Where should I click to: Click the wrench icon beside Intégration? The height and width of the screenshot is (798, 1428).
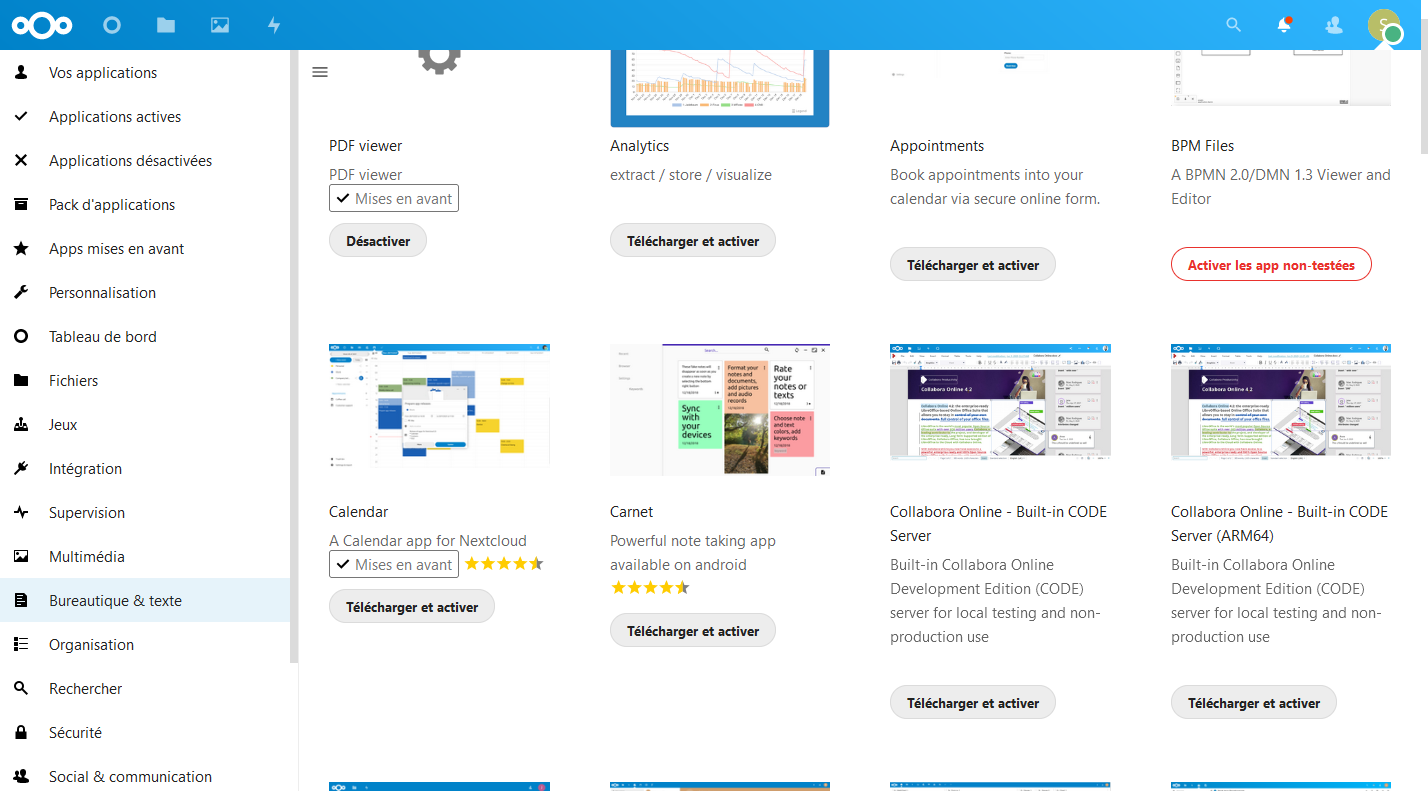pyautogui.click(x=21, y=468)
